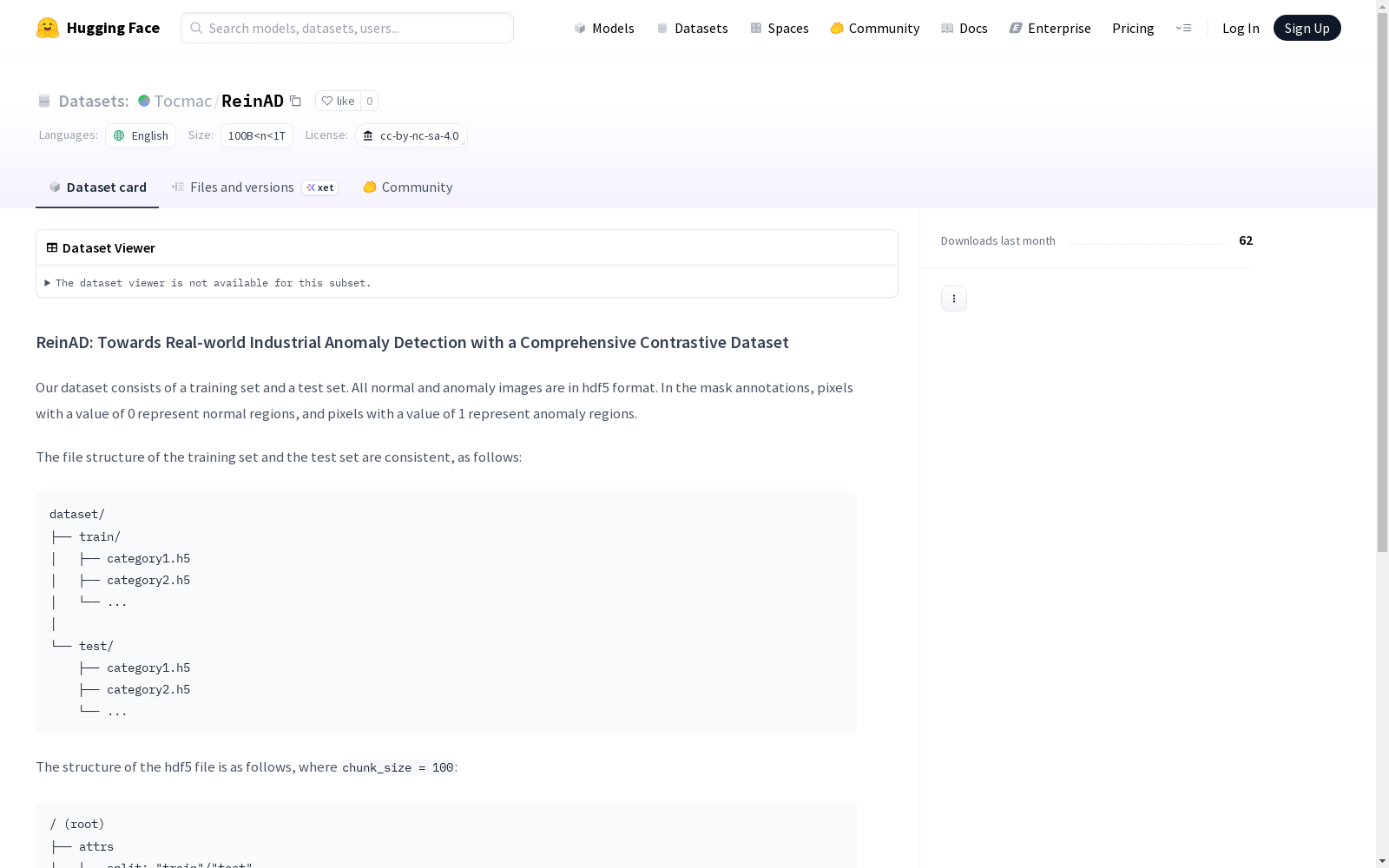Click the Hugging Face home text link

(113, 28)
